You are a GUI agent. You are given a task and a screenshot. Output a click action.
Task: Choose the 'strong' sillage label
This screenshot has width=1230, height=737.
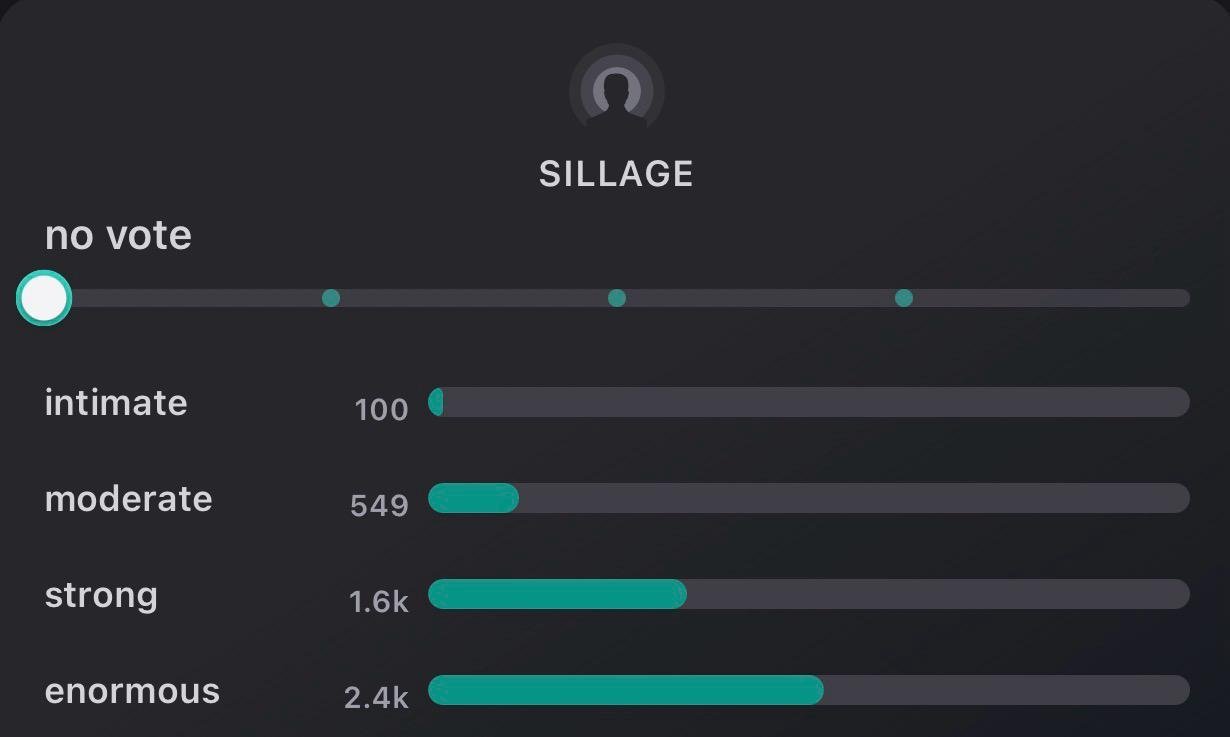[101, 595]
